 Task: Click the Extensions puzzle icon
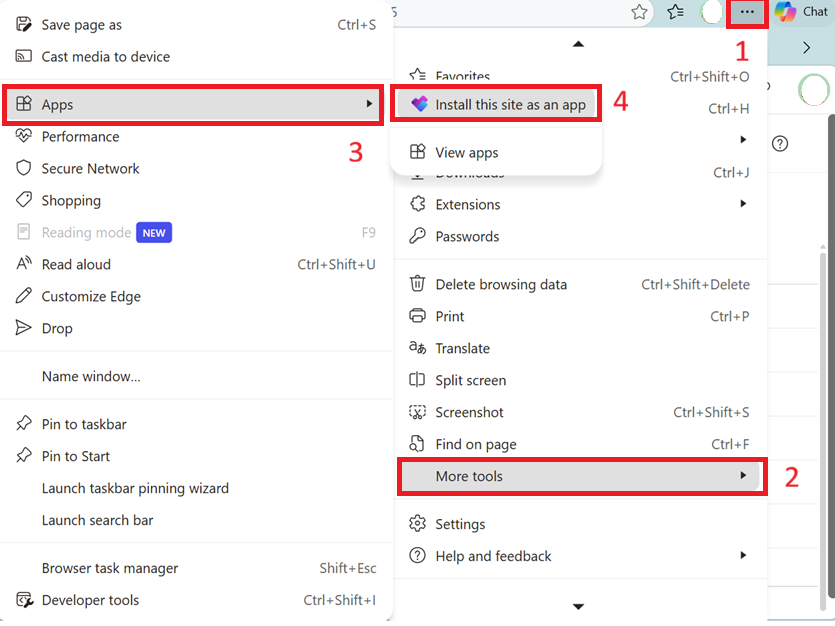(418, 204)
